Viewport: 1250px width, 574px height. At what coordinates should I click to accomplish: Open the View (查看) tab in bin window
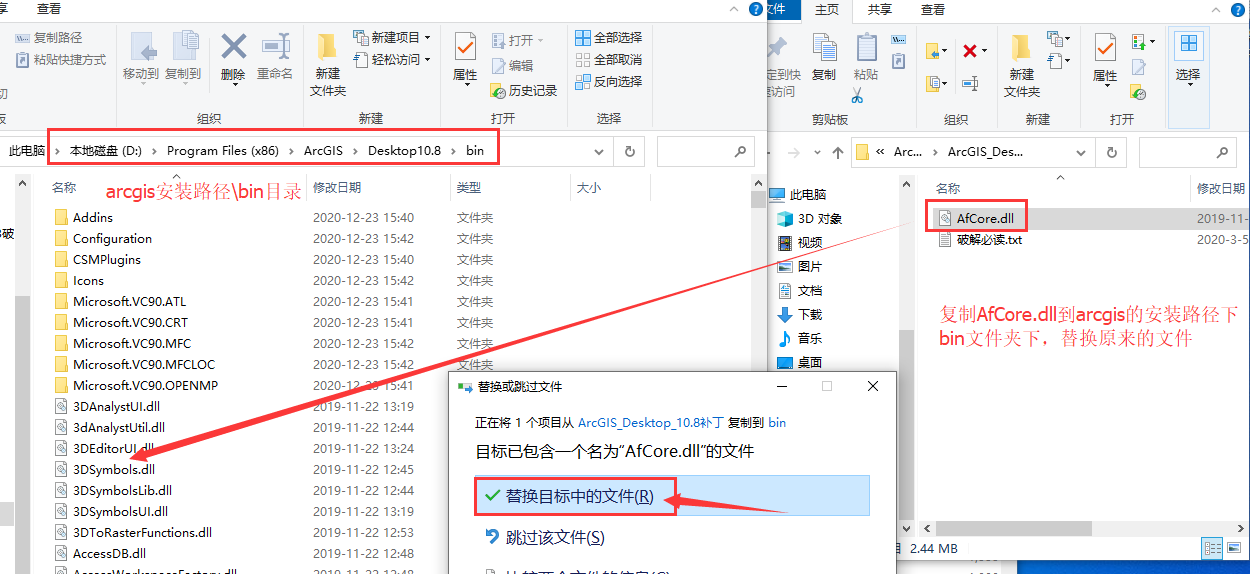[48, 9]
